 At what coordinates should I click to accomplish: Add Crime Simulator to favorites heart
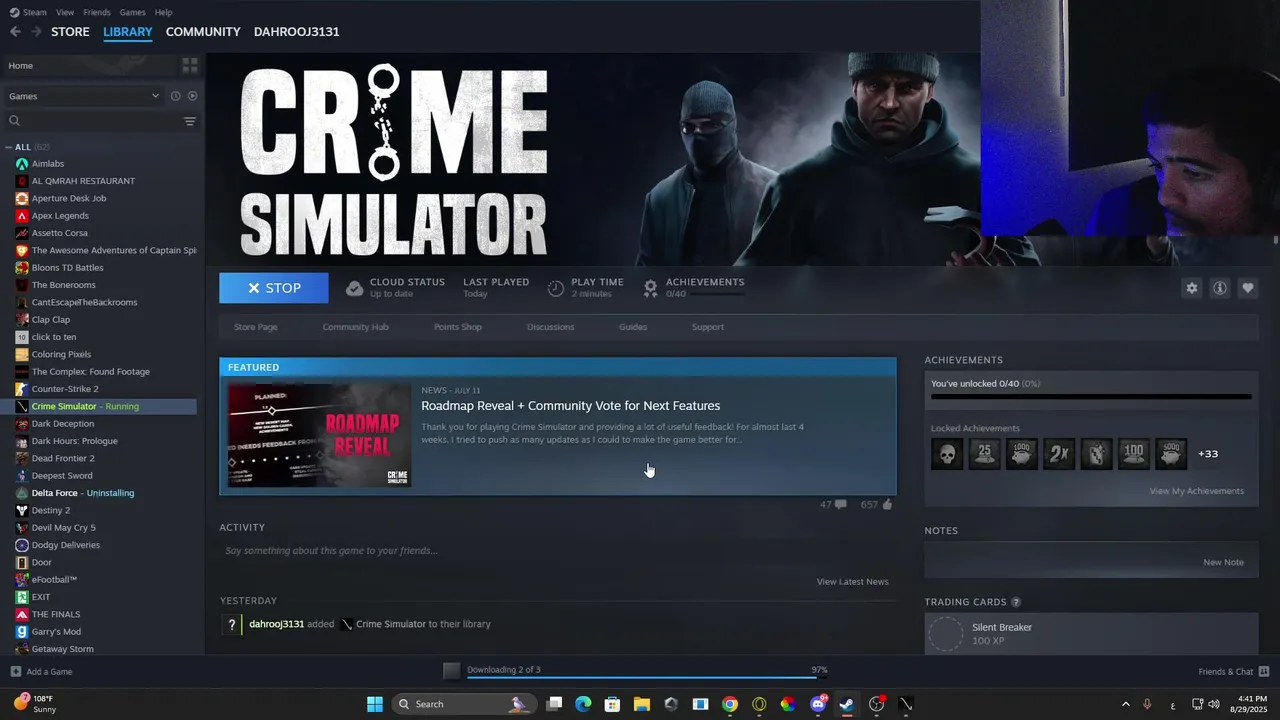(1247, 288)
